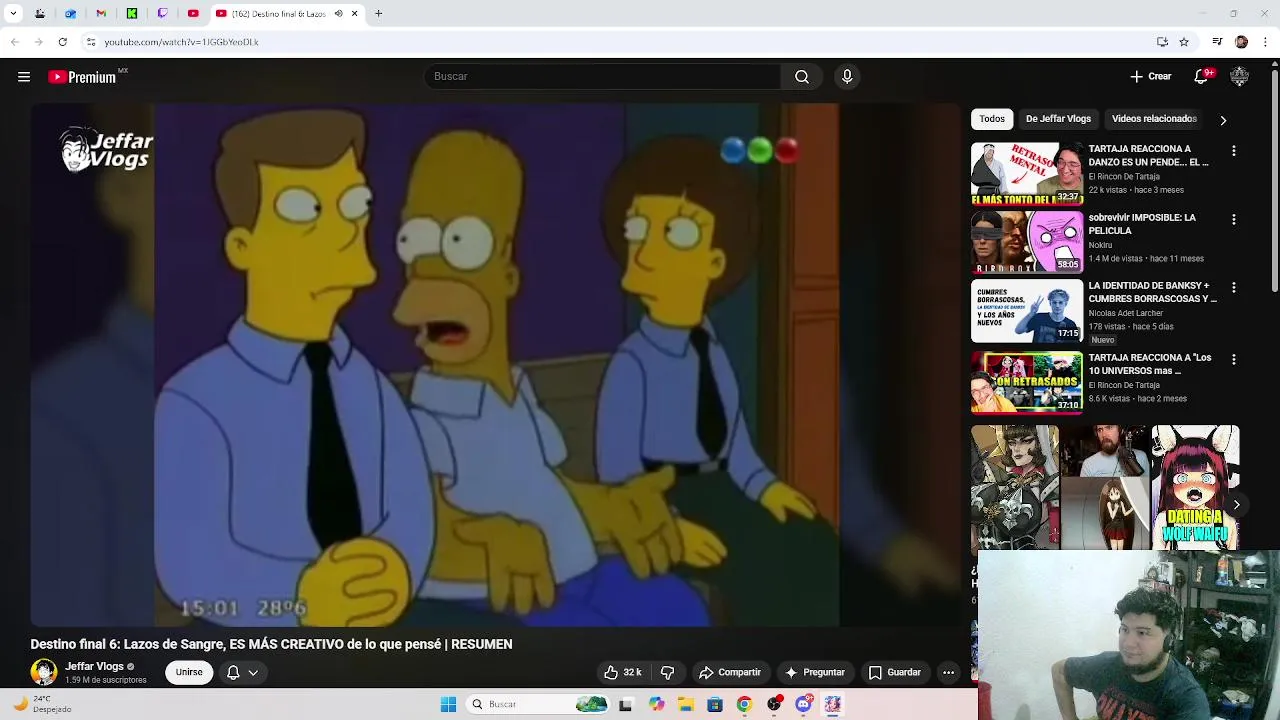Reload the page with the refresh icon
Image resolution: width=1280 pixels, height=720 pixels.
tap(62, 42)
